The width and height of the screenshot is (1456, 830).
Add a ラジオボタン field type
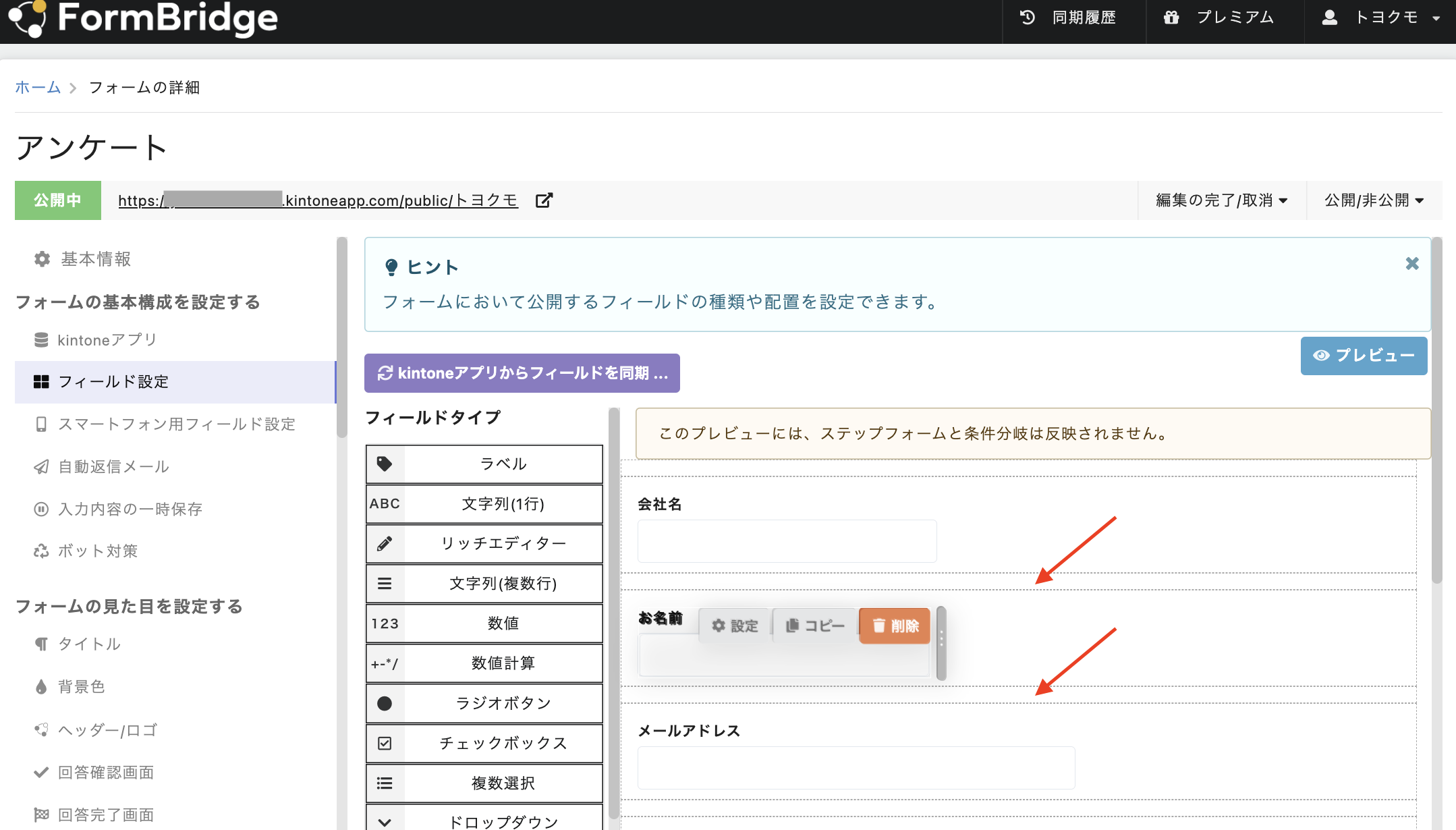point(484,703)
